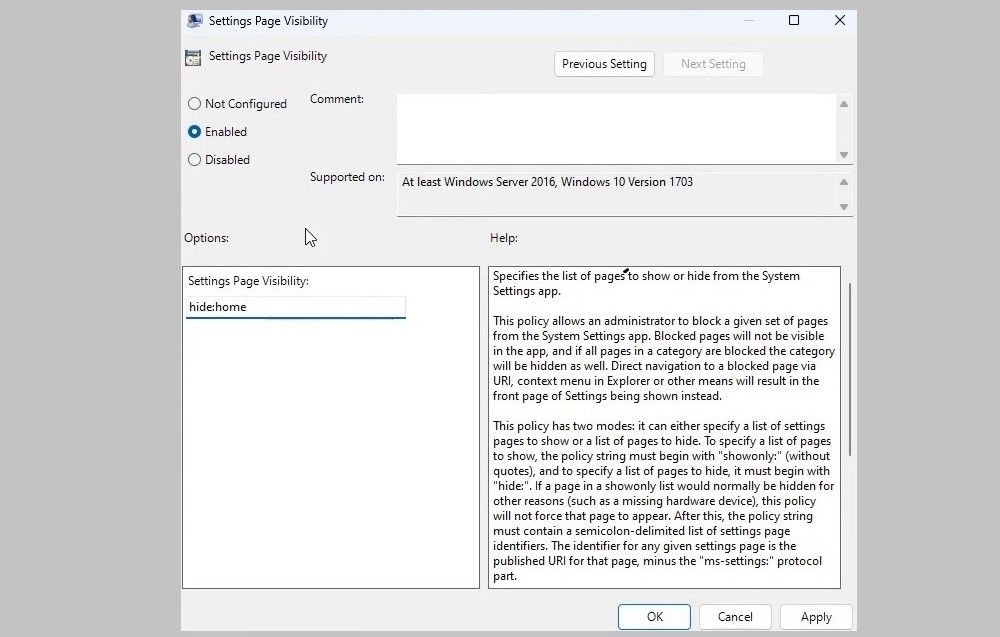The width and height of the screenshot is (1000, 637).
Task: Cancel the policy dialog
Action: [735, 616]
